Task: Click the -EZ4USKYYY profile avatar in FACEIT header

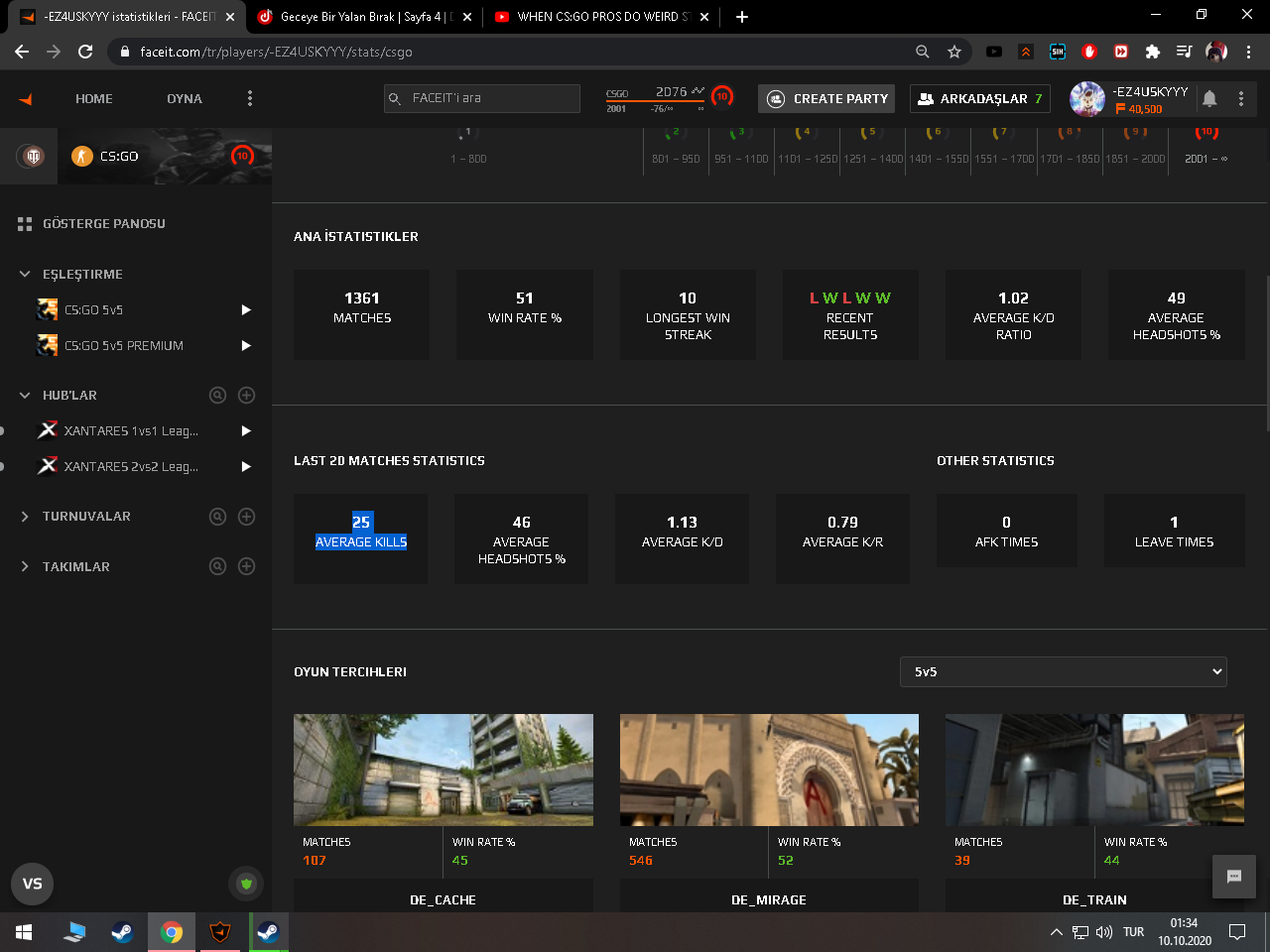Action: coord(1086,98)
